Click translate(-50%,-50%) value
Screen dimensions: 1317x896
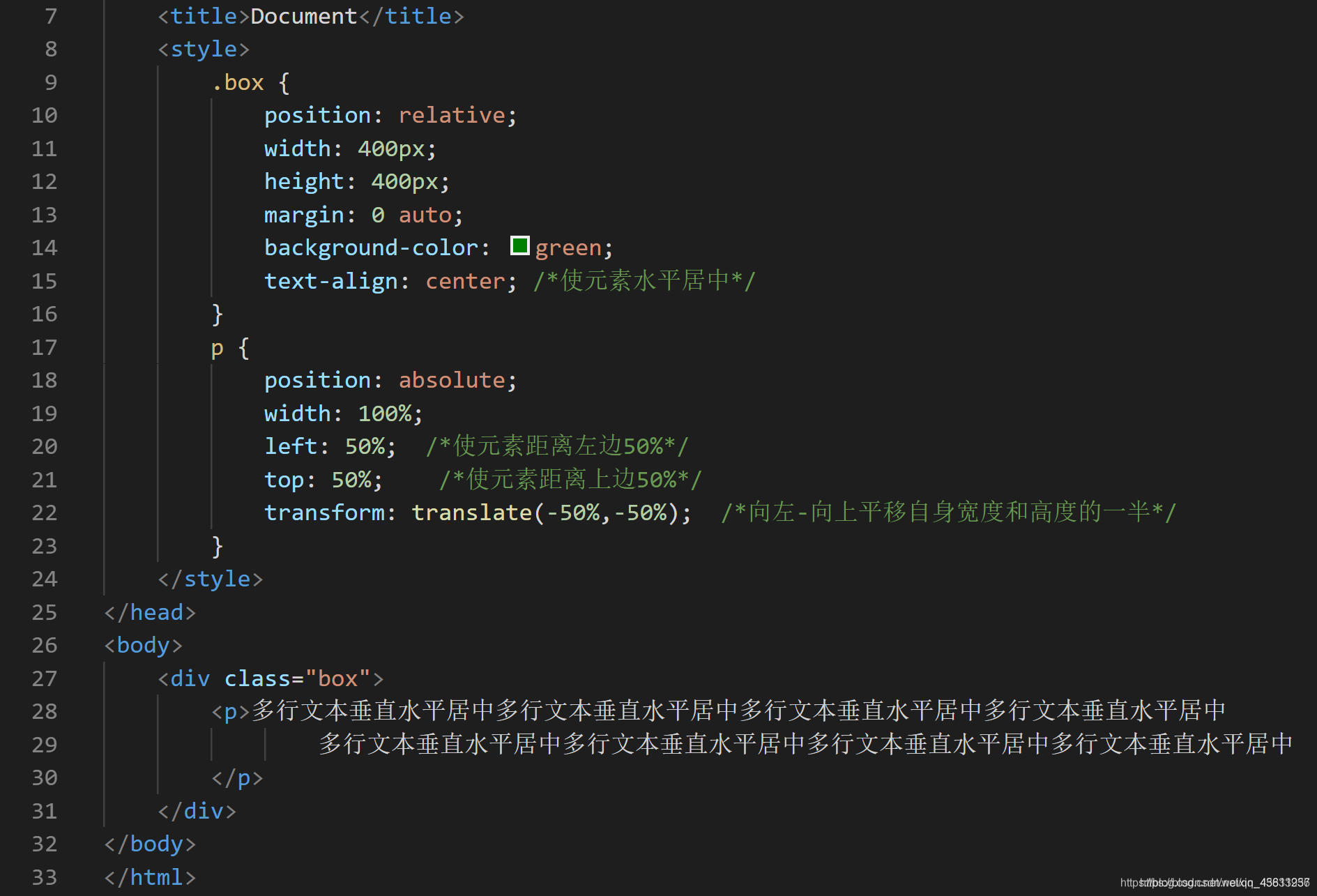(x=545, y=512)
